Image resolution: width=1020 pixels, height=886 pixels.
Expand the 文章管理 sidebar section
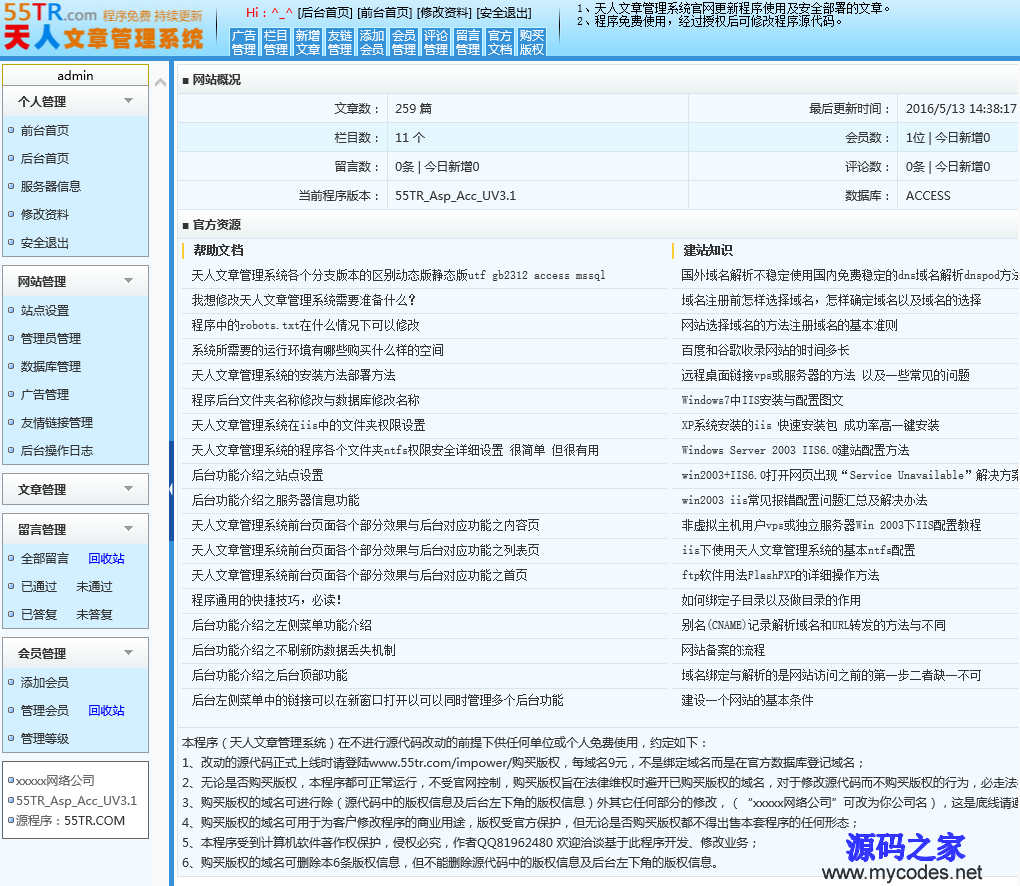coord(75,489)
